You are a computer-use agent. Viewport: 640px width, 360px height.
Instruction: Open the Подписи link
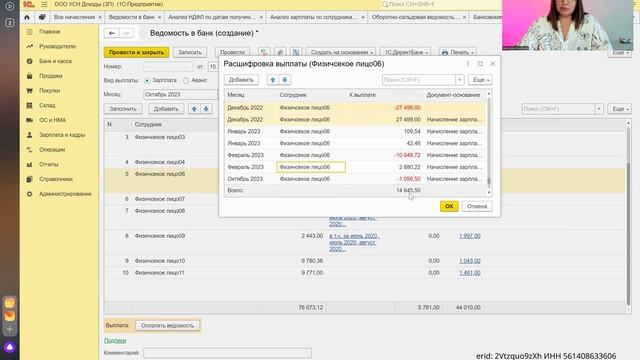(115, 340)
